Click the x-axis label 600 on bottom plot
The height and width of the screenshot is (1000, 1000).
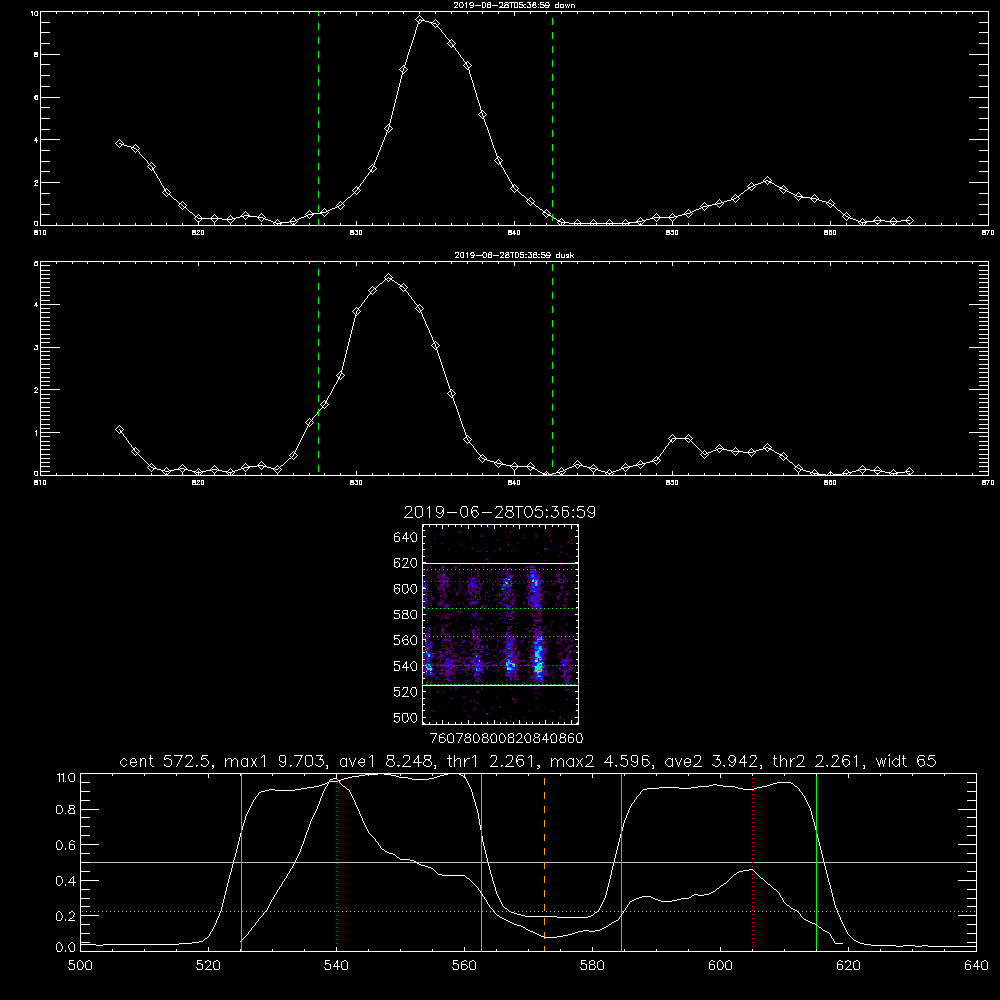point(720,966)
